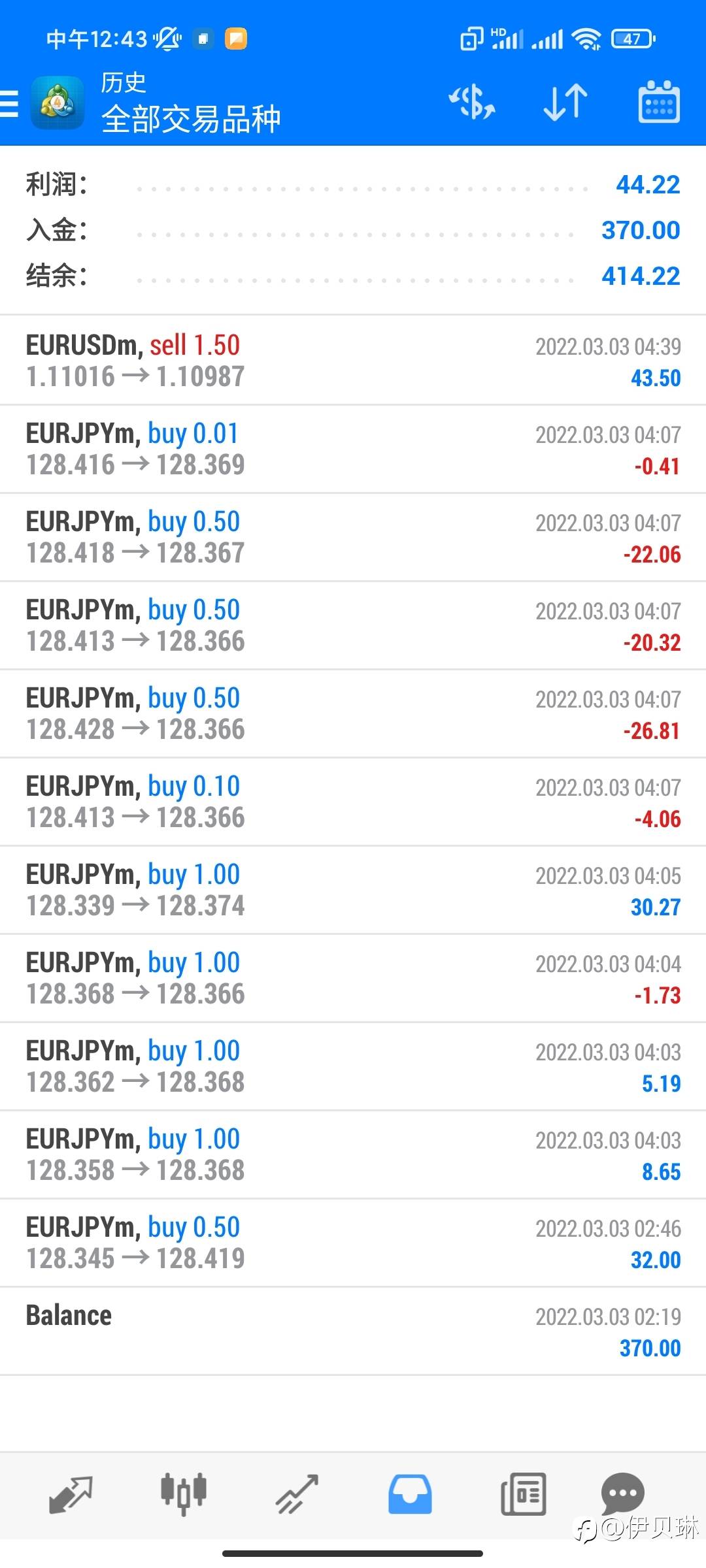Select the EURJPYm trade with 32.00 profit
Screen dimensions: 706x1568
(353, 1243)
